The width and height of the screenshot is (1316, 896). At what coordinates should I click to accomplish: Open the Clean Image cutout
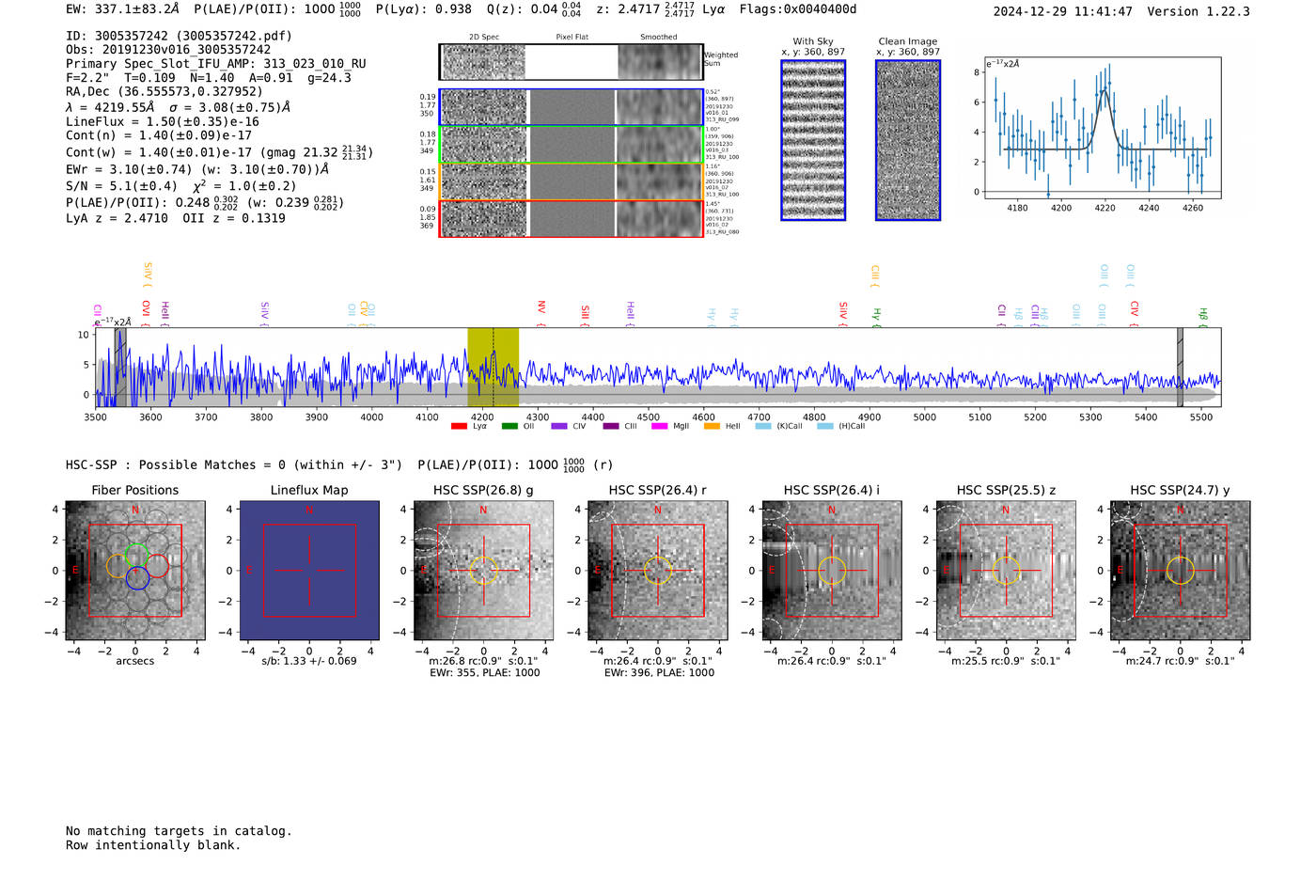click(x=908, y=140)
